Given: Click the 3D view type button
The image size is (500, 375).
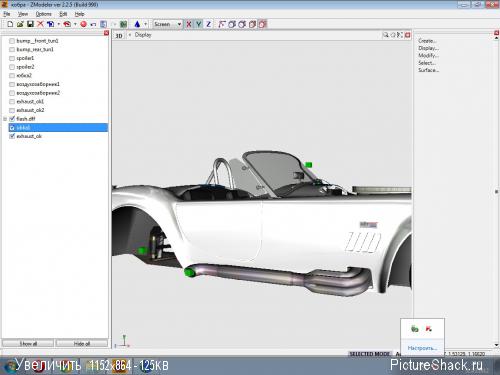Looking at the screenshot, I should (119, 36).
